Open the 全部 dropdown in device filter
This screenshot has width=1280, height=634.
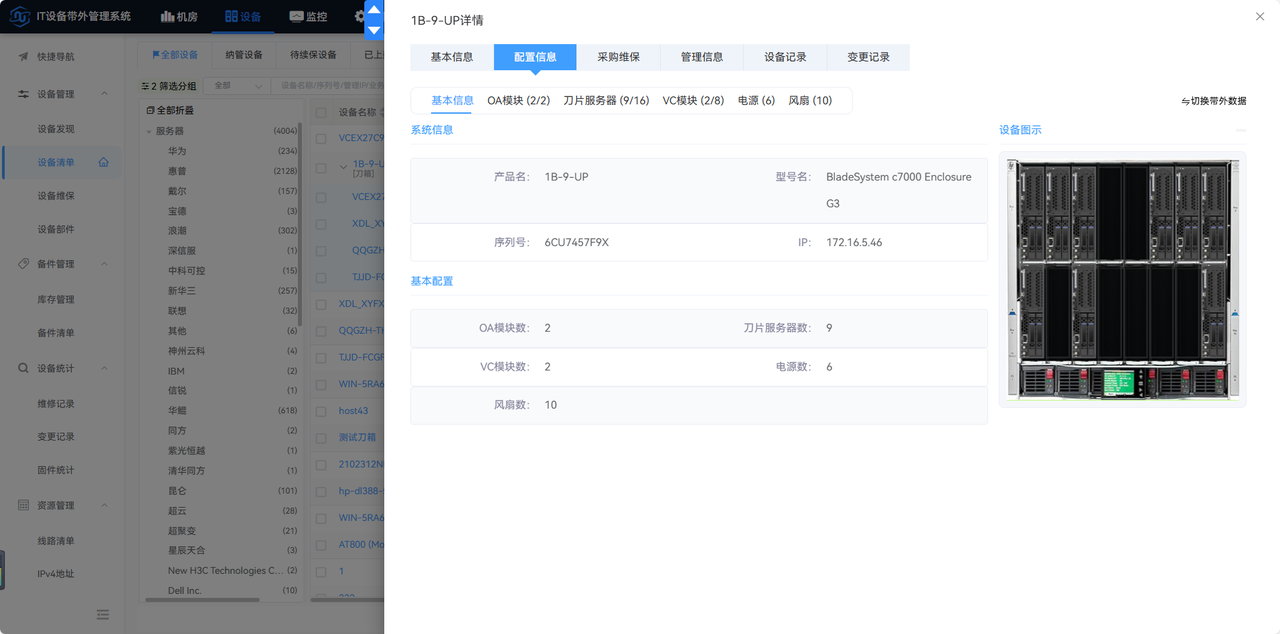pos(238,86)
